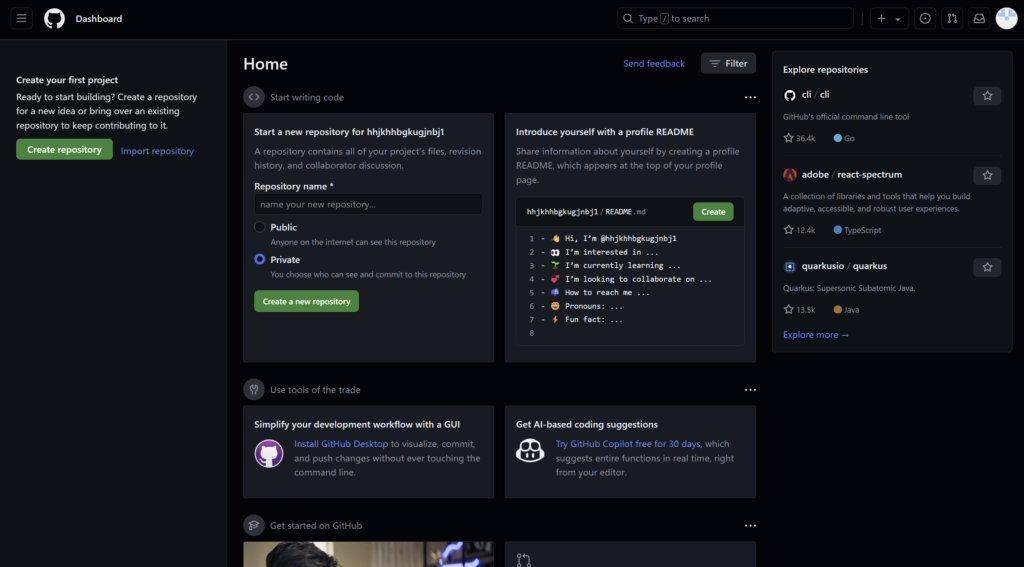Image resolution: width=1024 pixels, height=567 pixels.
Task: Click the Send feedback link
Action: (654, 63)
